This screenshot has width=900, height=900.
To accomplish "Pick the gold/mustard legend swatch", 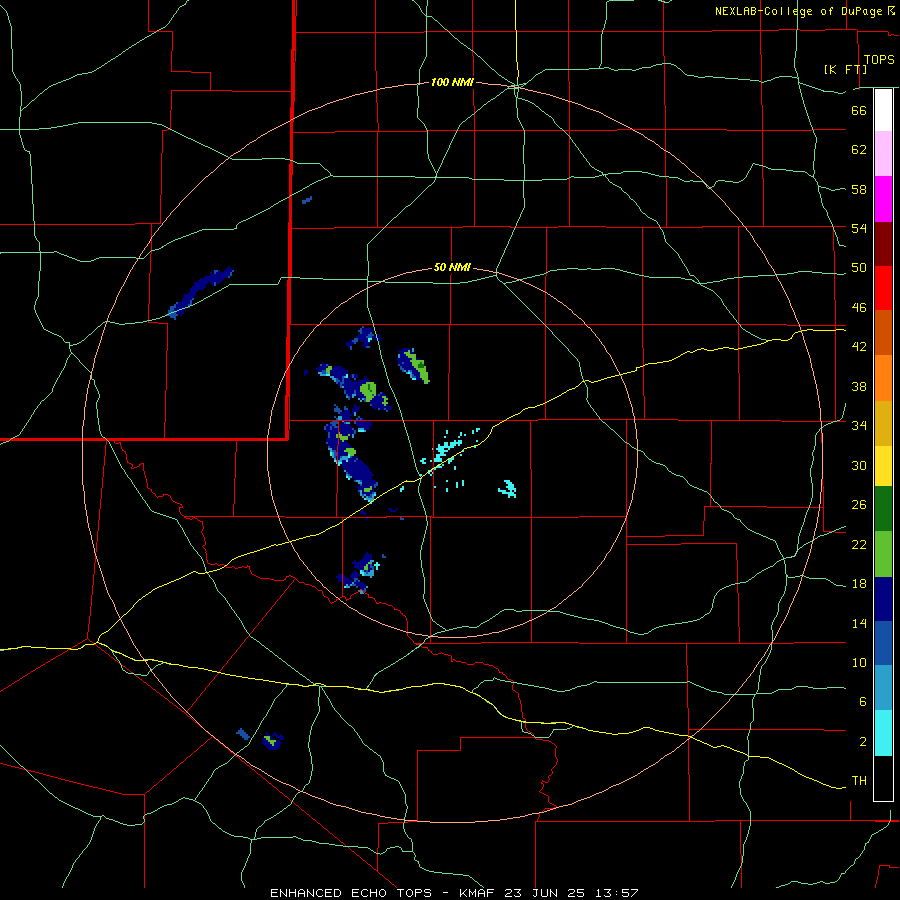I will click(883, 423).
